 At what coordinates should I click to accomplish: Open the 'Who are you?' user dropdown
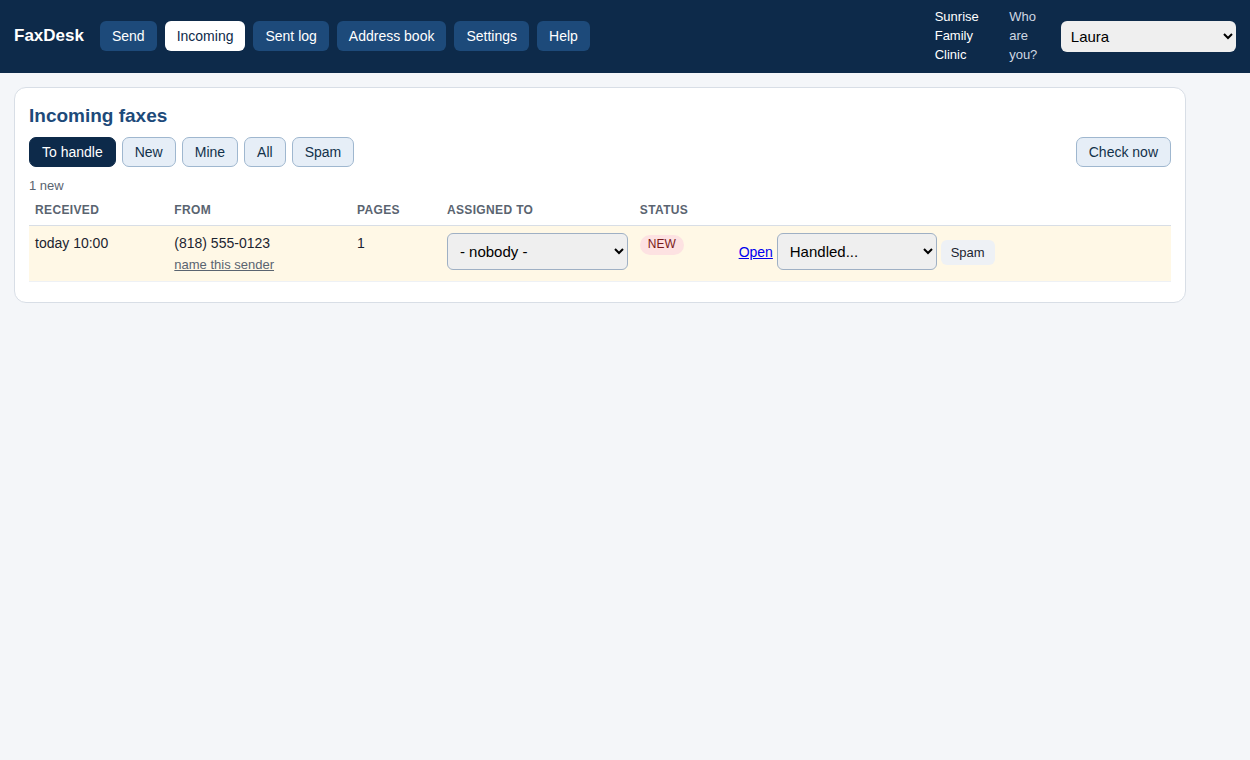coord(1148,37)
